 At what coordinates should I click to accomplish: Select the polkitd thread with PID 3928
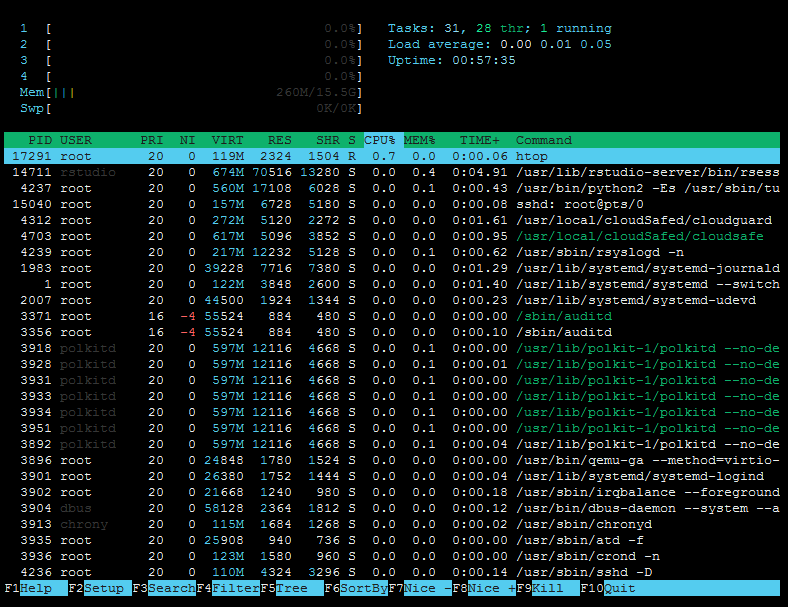pos(392,364)
